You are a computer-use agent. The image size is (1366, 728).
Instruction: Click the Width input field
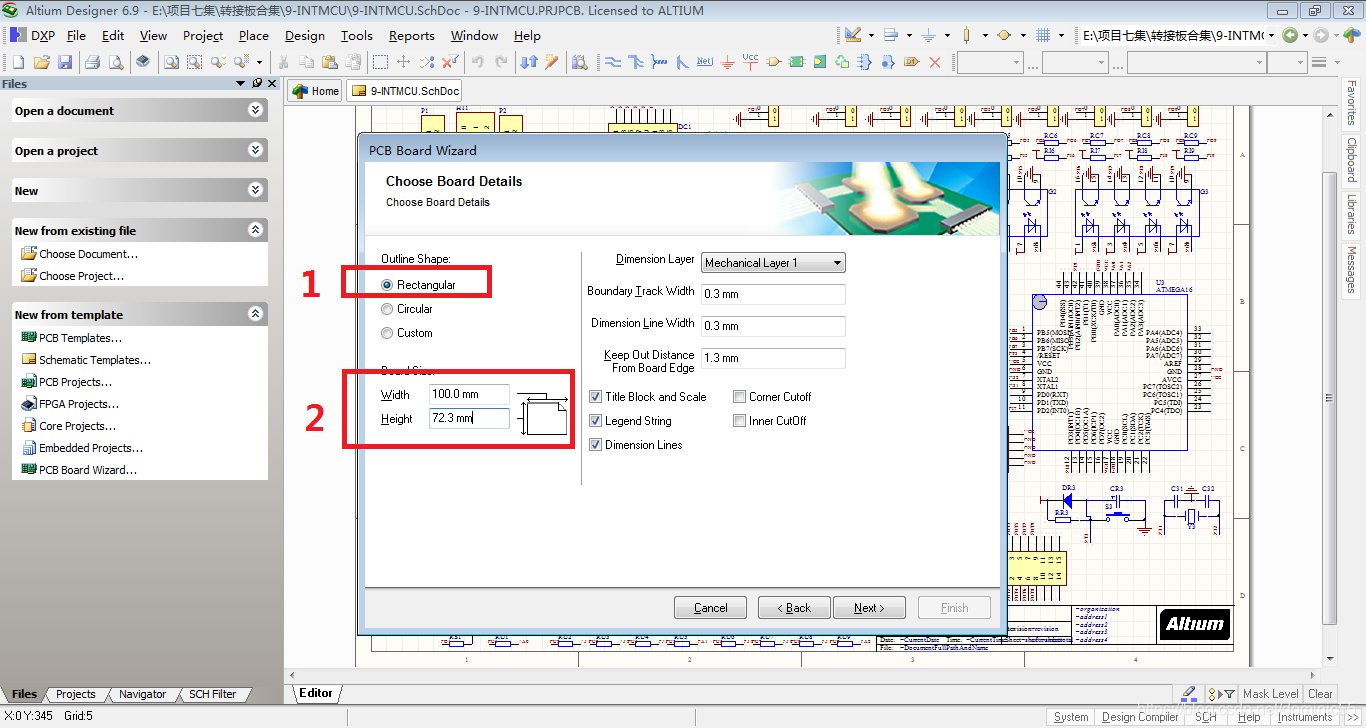[469, 395]
